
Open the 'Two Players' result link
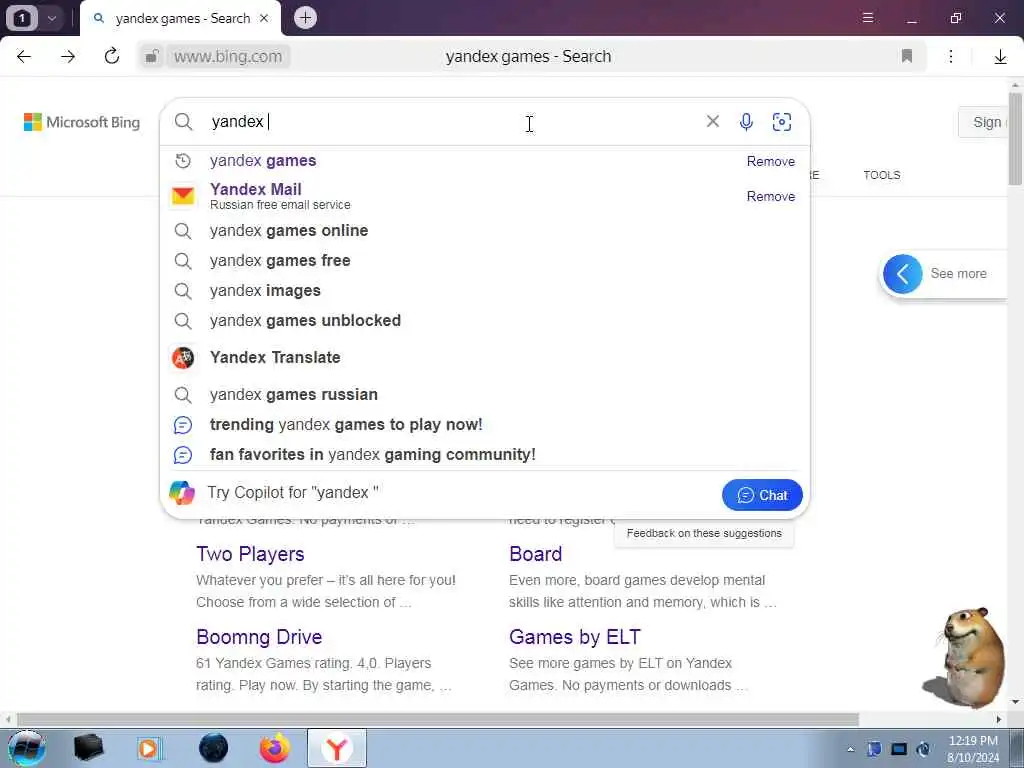[250, 554]
